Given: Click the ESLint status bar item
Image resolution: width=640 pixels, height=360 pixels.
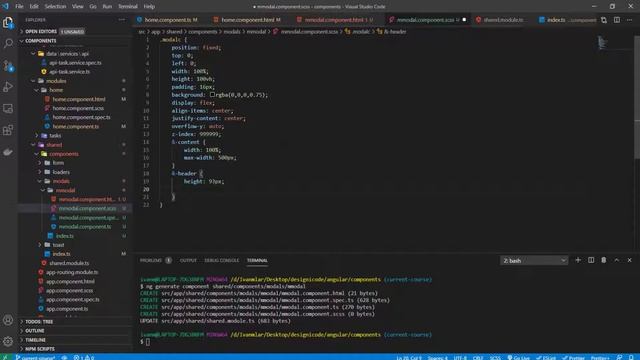Looking at the screenshot, I should 546,357.
